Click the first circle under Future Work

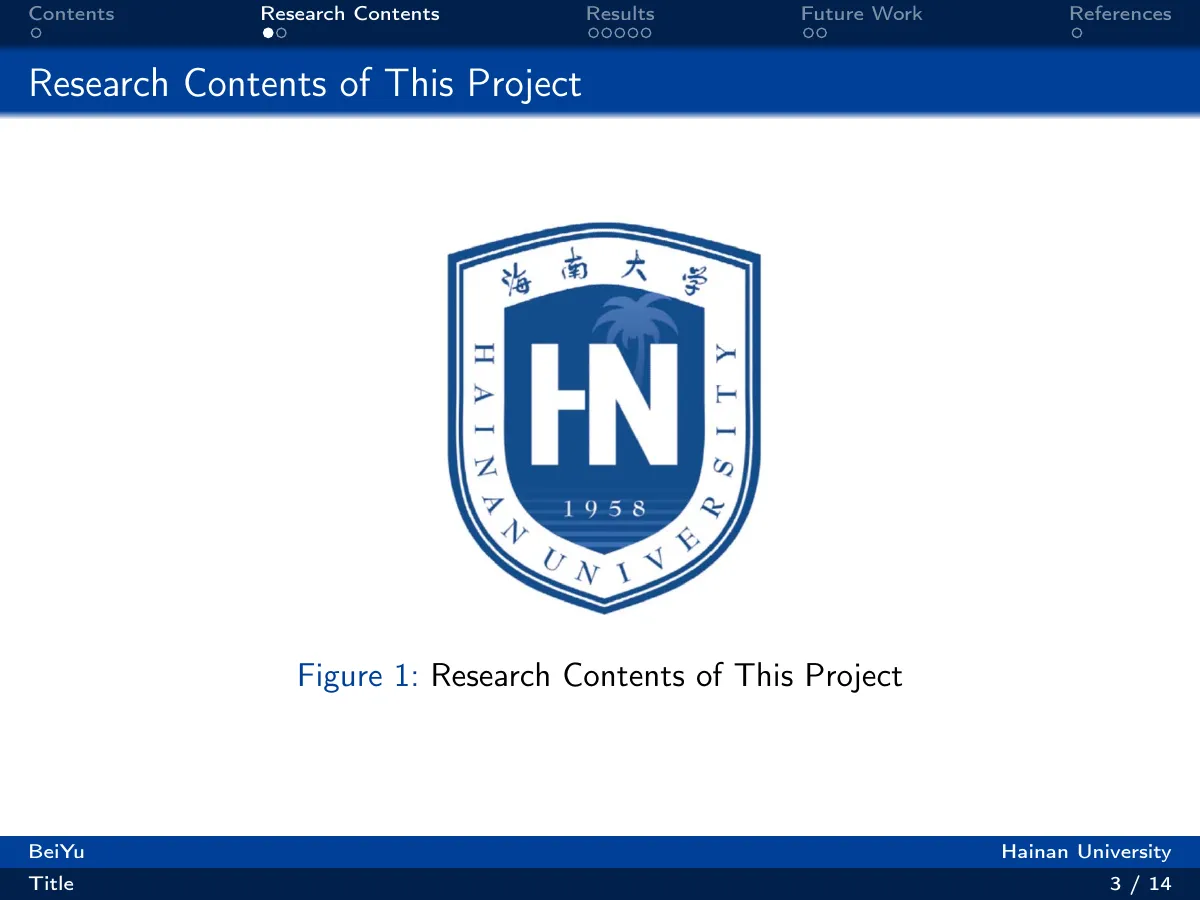tap(807, 33)
